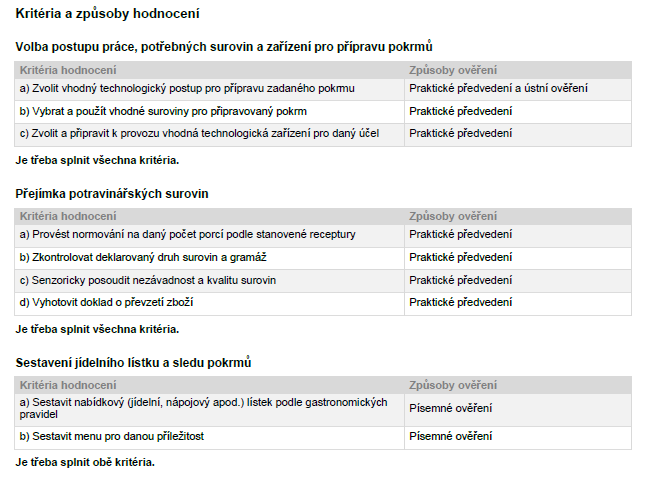This screenshot has height=478, width=649.
Task: Click Způsoby ověření header in first table
Action: tap(453, 70)
